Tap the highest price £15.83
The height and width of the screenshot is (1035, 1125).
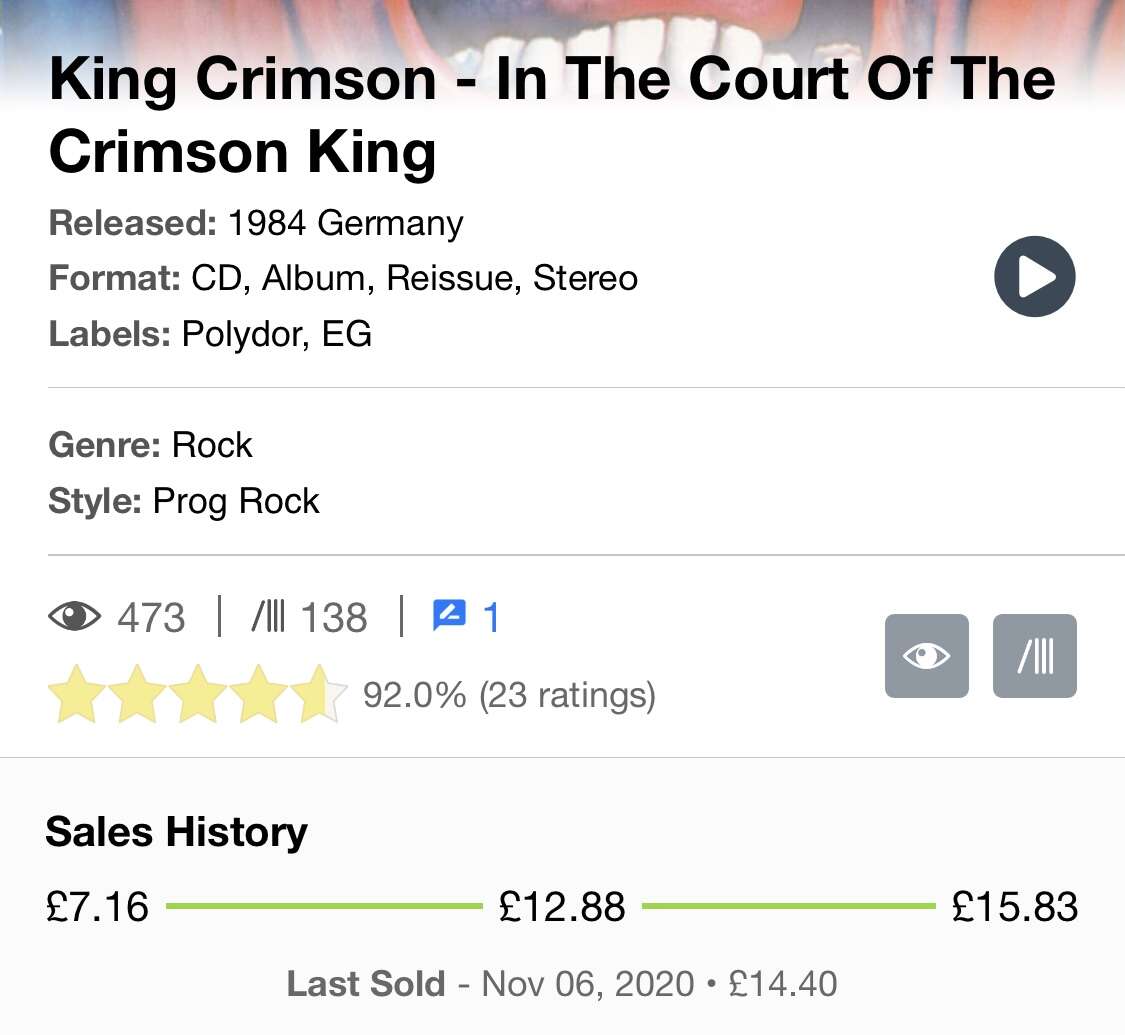1015,906
